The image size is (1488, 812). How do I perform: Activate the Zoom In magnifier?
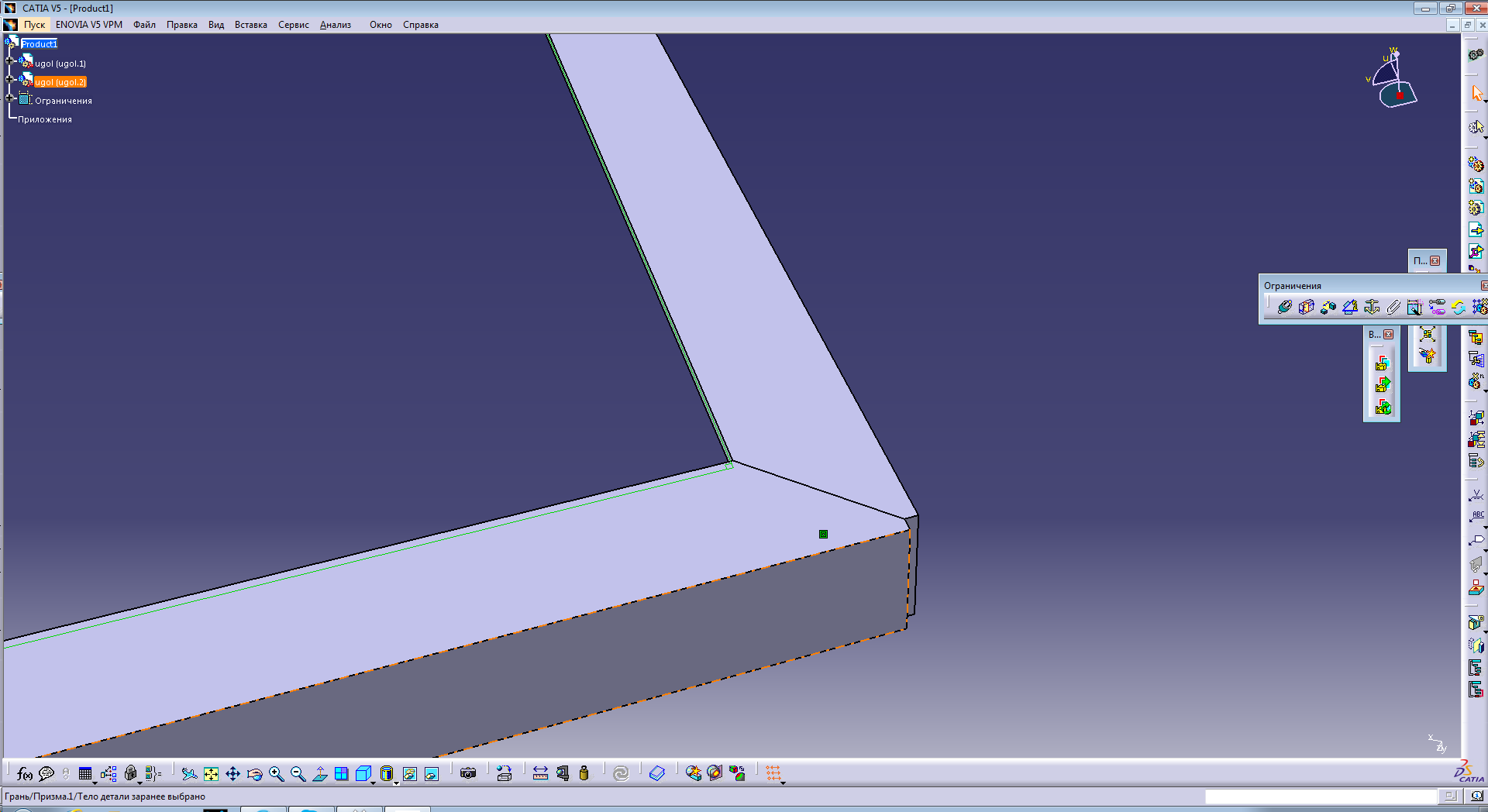(276, 774)
